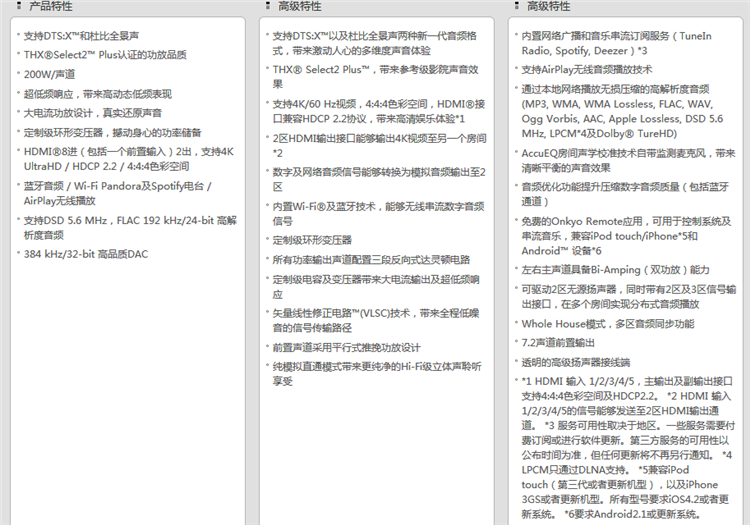Click 7.2声道前置输出 item
Screen dimensions: 750x525
pyautogui.click(x=558, y=343)
